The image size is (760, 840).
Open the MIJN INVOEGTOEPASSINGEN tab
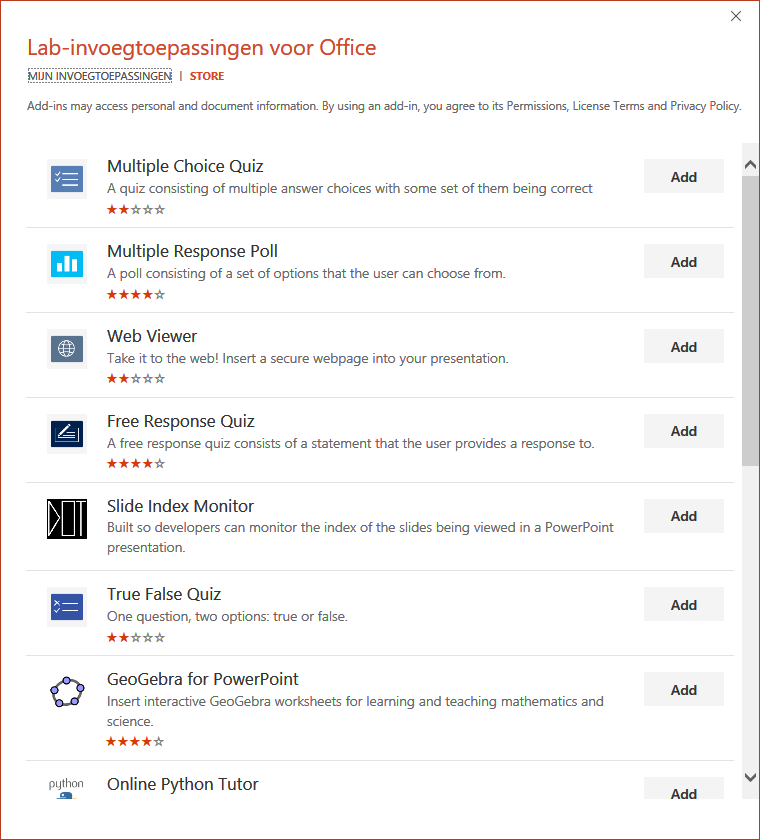[x=100, y=76]
